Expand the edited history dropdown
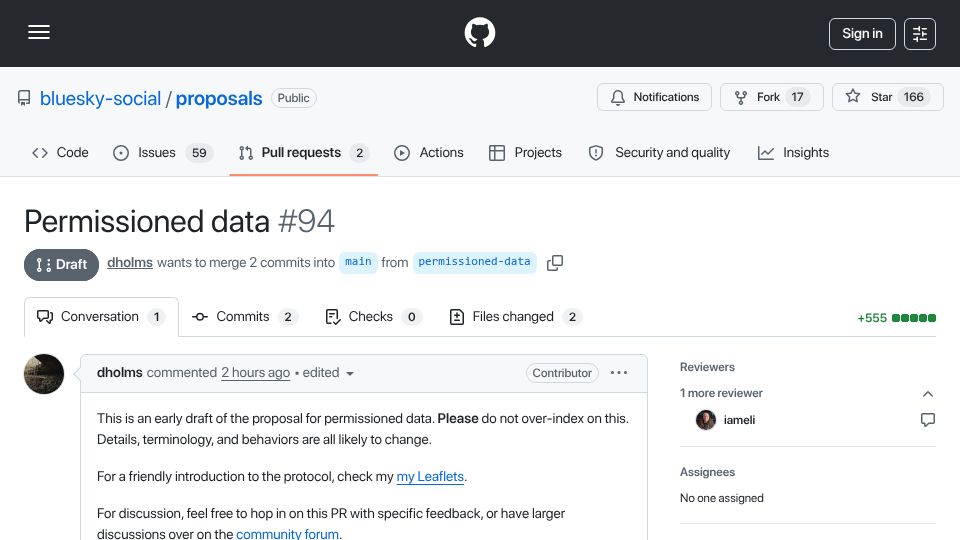 tap(328, 373)
